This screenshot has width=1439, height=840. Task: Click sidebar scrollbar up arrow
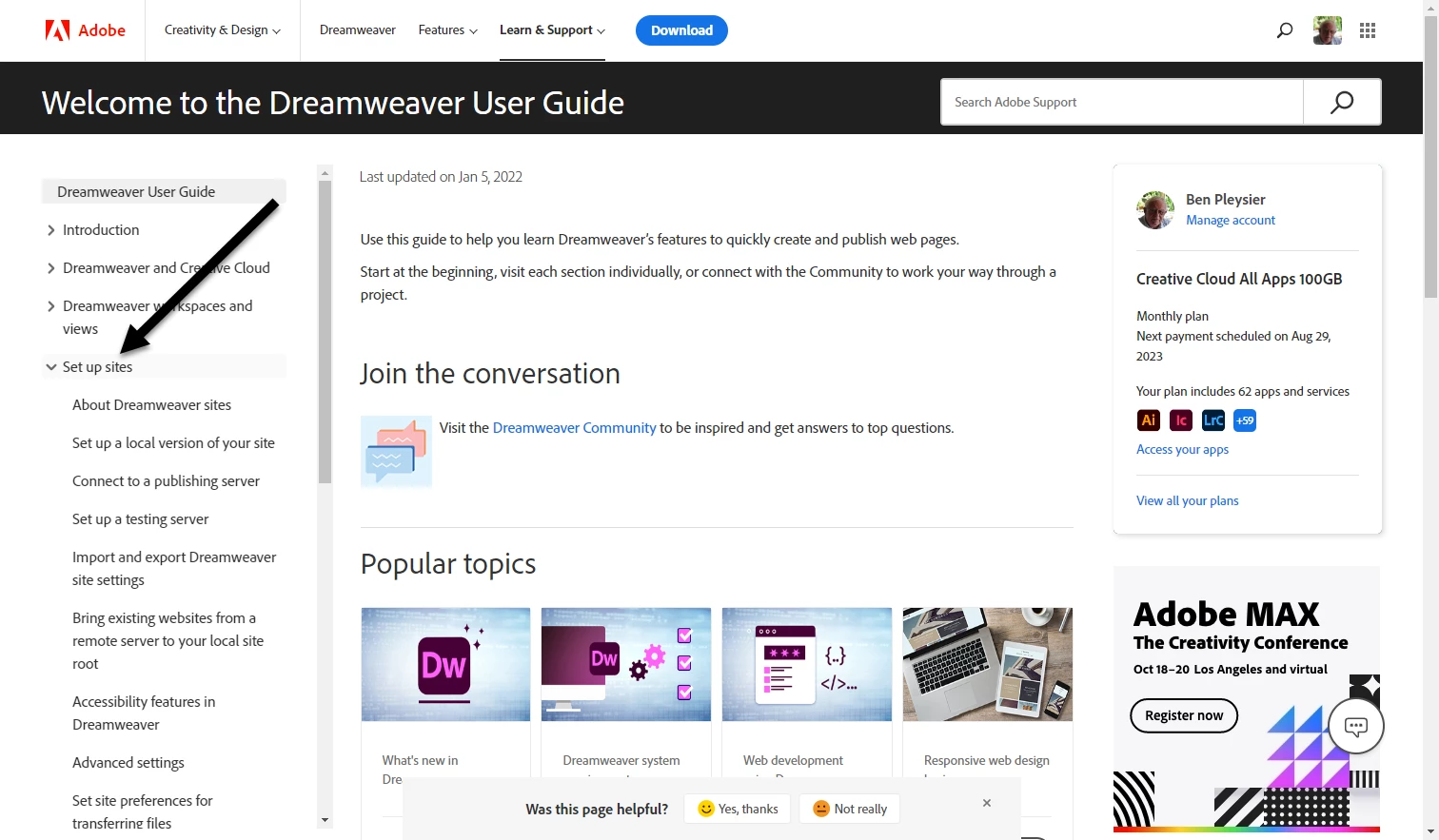325,173
